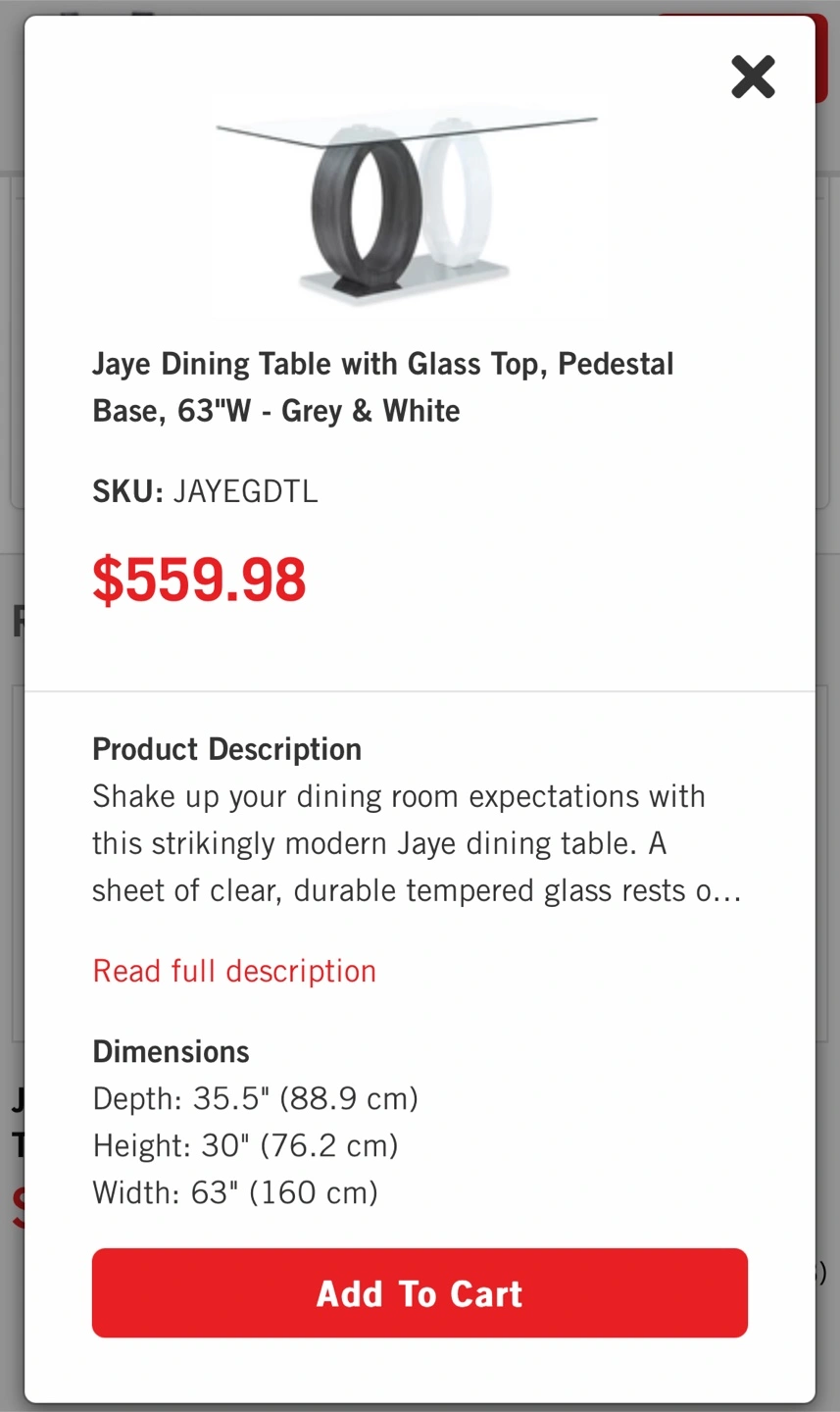Expand via Read full description link

point(234,971)
